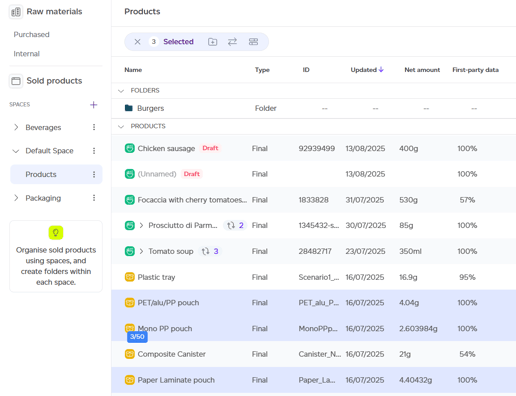Sort by First-party data column
The image size is (516, 396).
coord(475,70)
